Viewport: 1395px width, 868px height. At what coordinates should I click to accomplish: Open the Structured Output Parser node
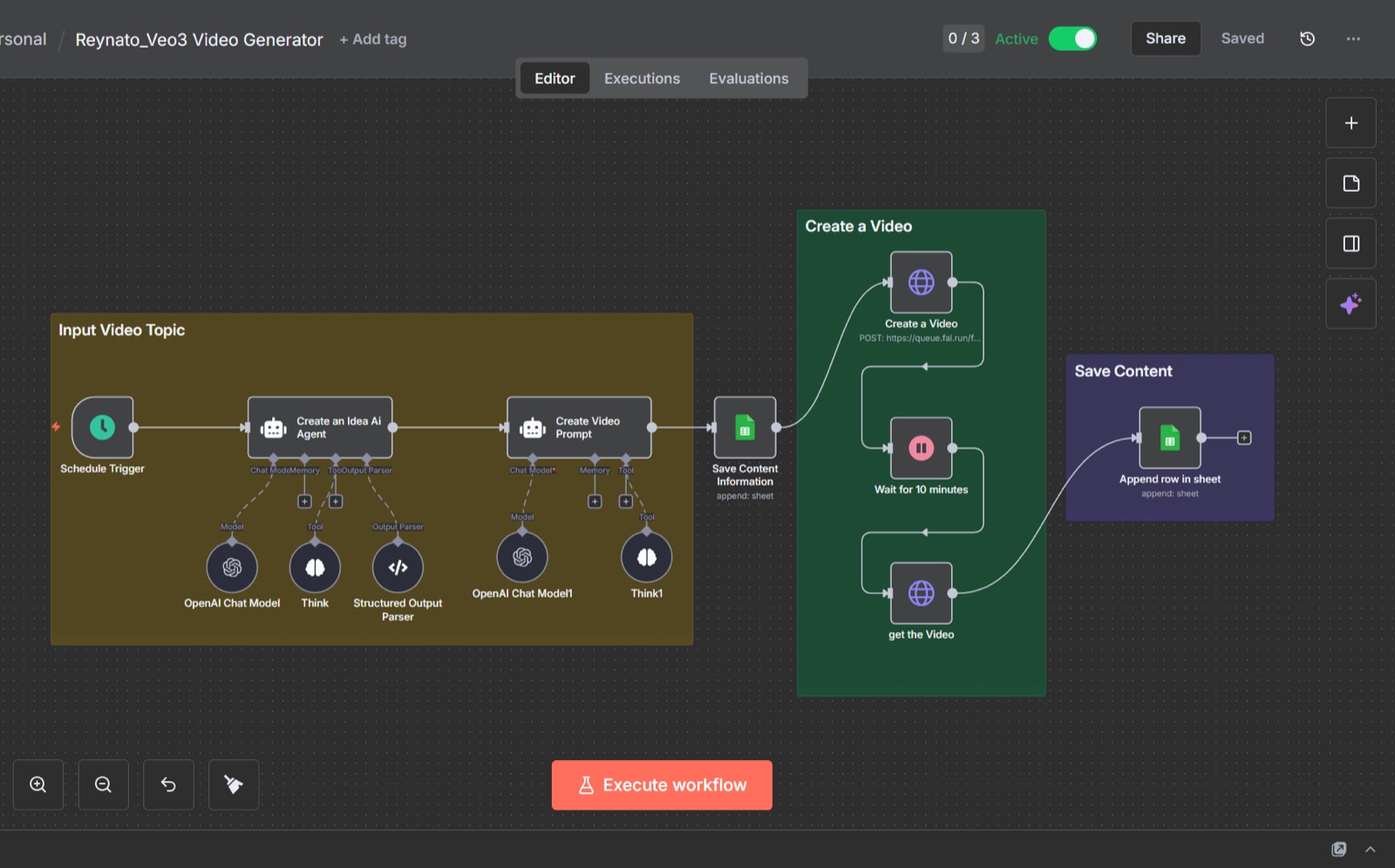(x=398, y=567)
